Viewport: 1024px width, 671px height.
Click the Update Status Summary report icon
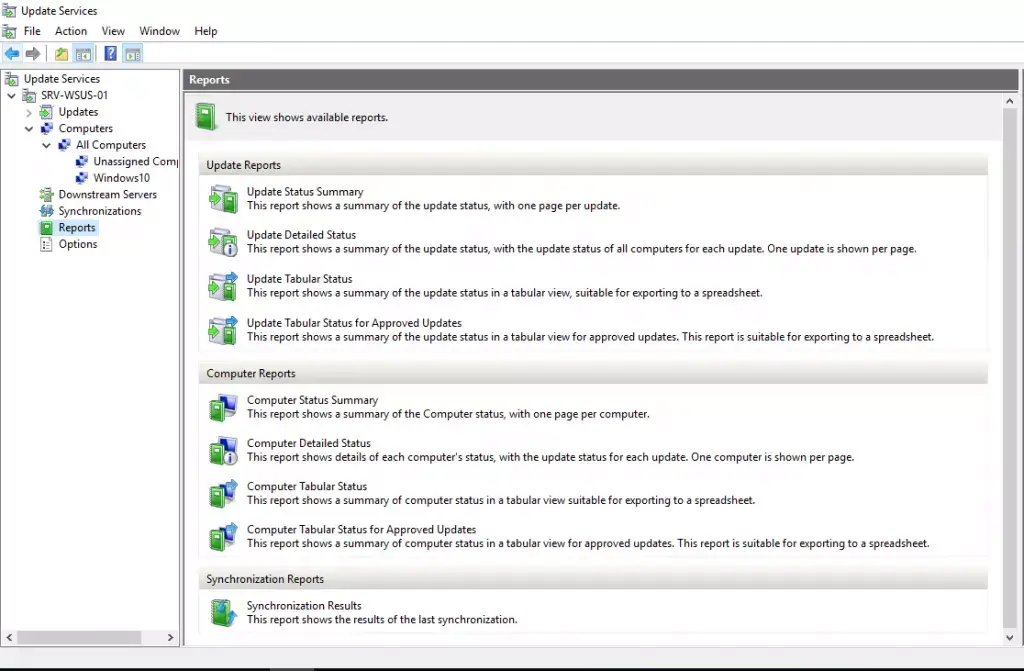[222, 199]
